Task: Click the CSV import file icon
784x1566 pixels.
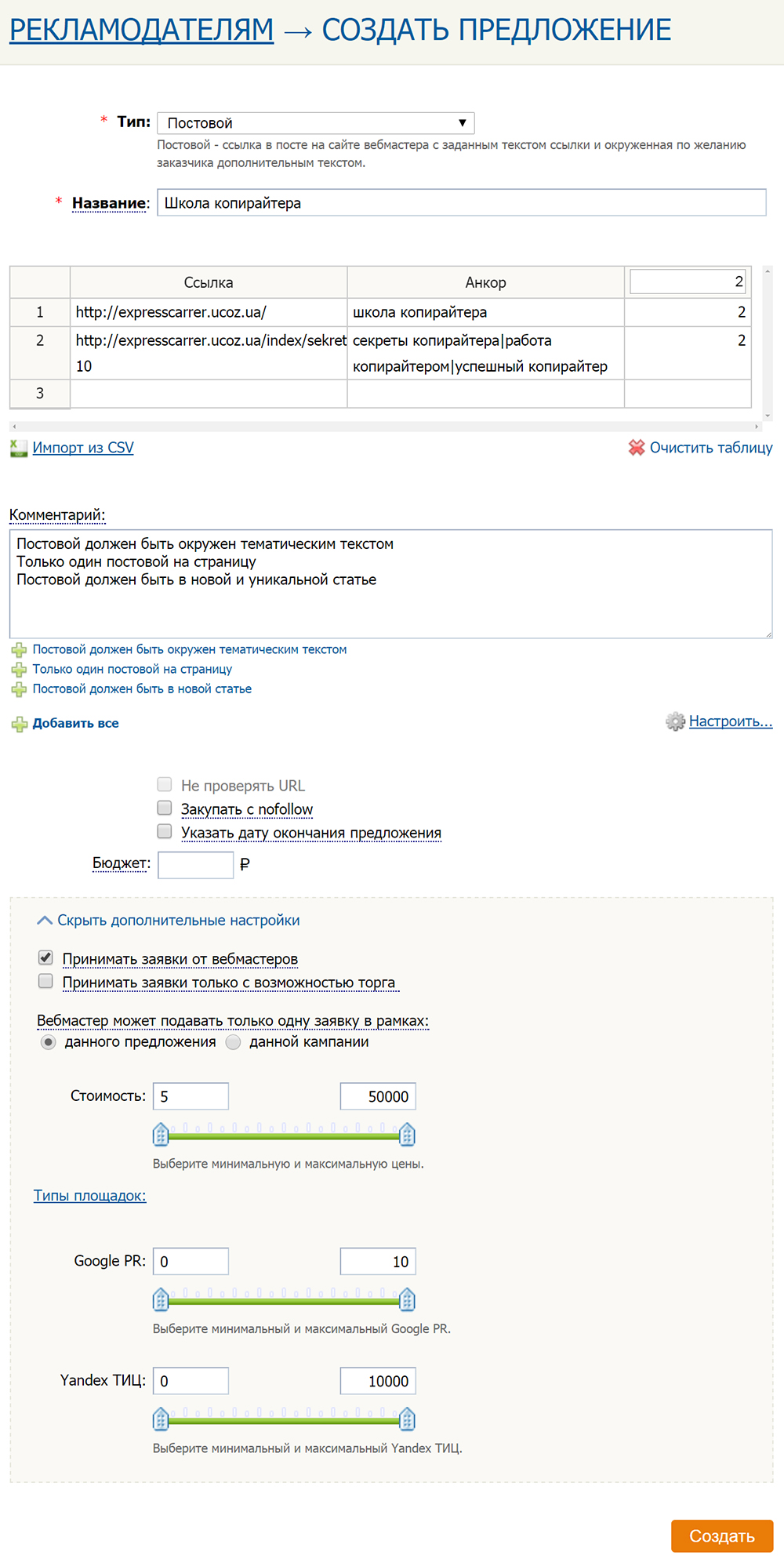Action: click(x=19, y=449)
